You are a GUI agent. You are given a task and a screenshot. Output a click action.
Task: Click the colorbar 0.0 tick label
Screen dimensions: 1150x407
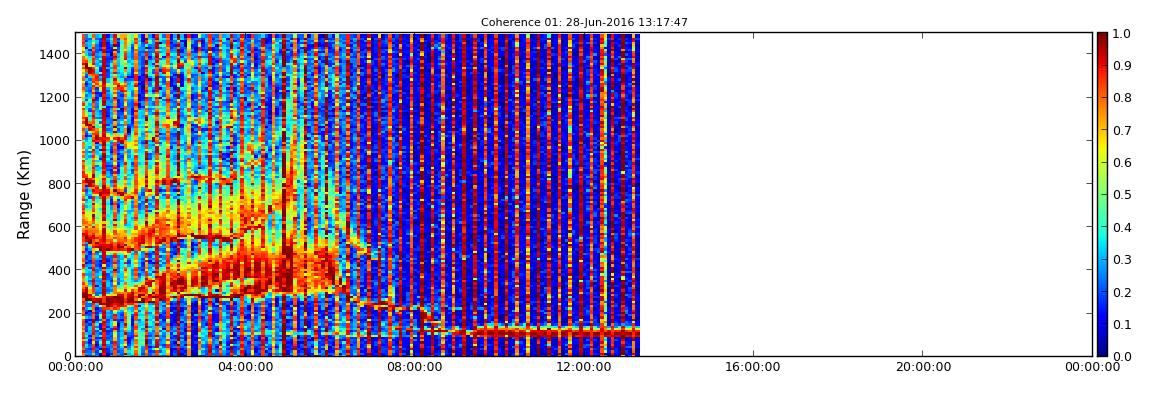point(1122,356)
